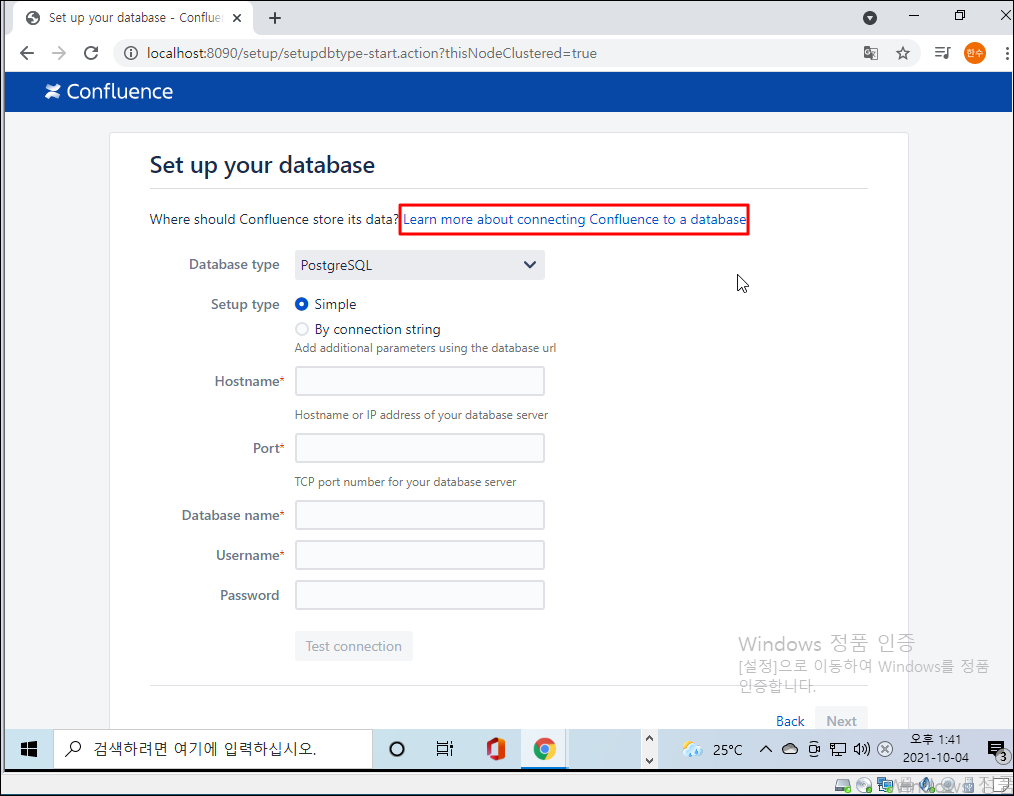
Task: Click the Next button
Action: tap(841, 720)
